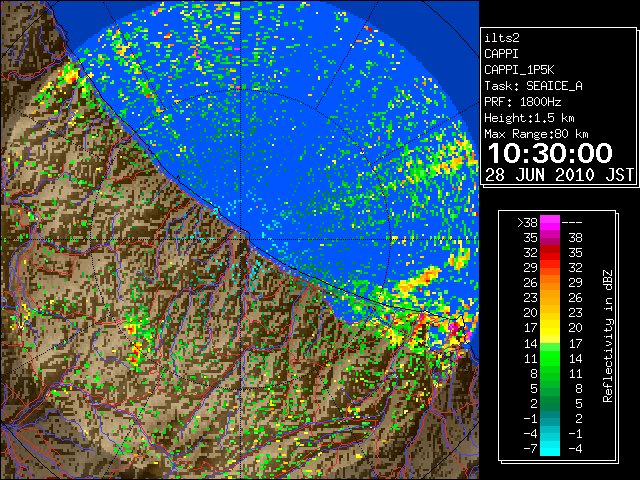640x480 pixels.
Task: Click the 'Task: SEAICE_A' text
Action: click(533, 86)
